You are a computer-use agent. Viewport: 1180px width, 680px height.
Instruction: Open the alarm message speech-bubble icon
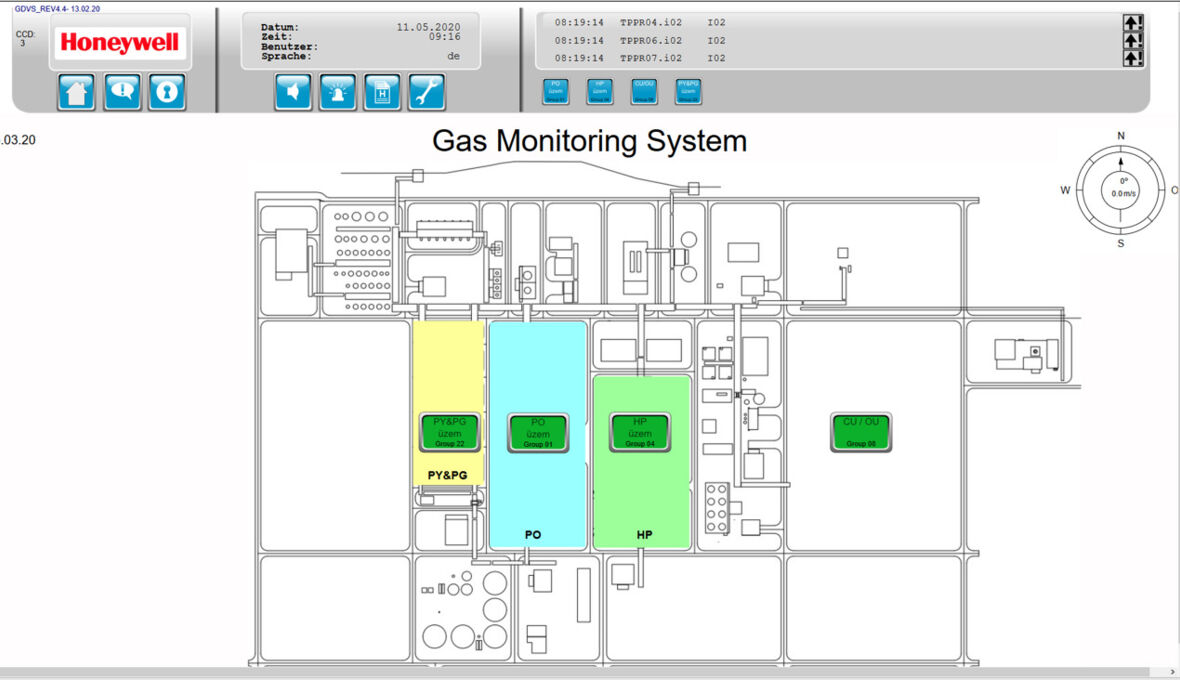pyautogui.click(x=122, y=92)
